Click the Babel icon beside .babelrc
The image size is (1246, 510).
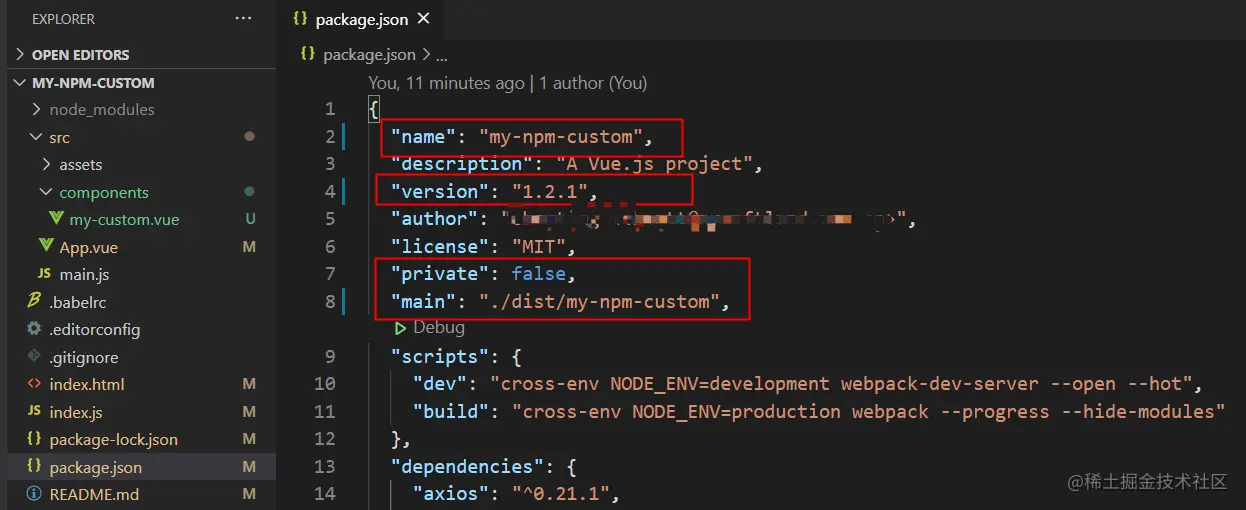34,301
